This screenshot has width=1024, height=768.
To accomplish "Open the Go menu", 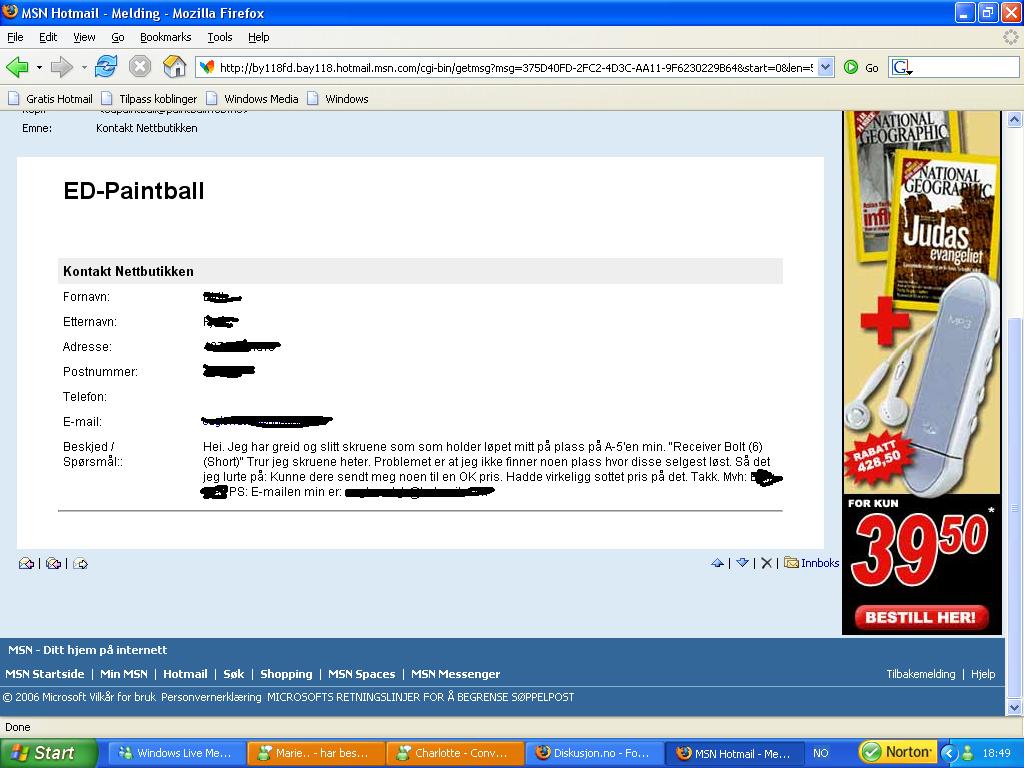I will click(118, 37).
